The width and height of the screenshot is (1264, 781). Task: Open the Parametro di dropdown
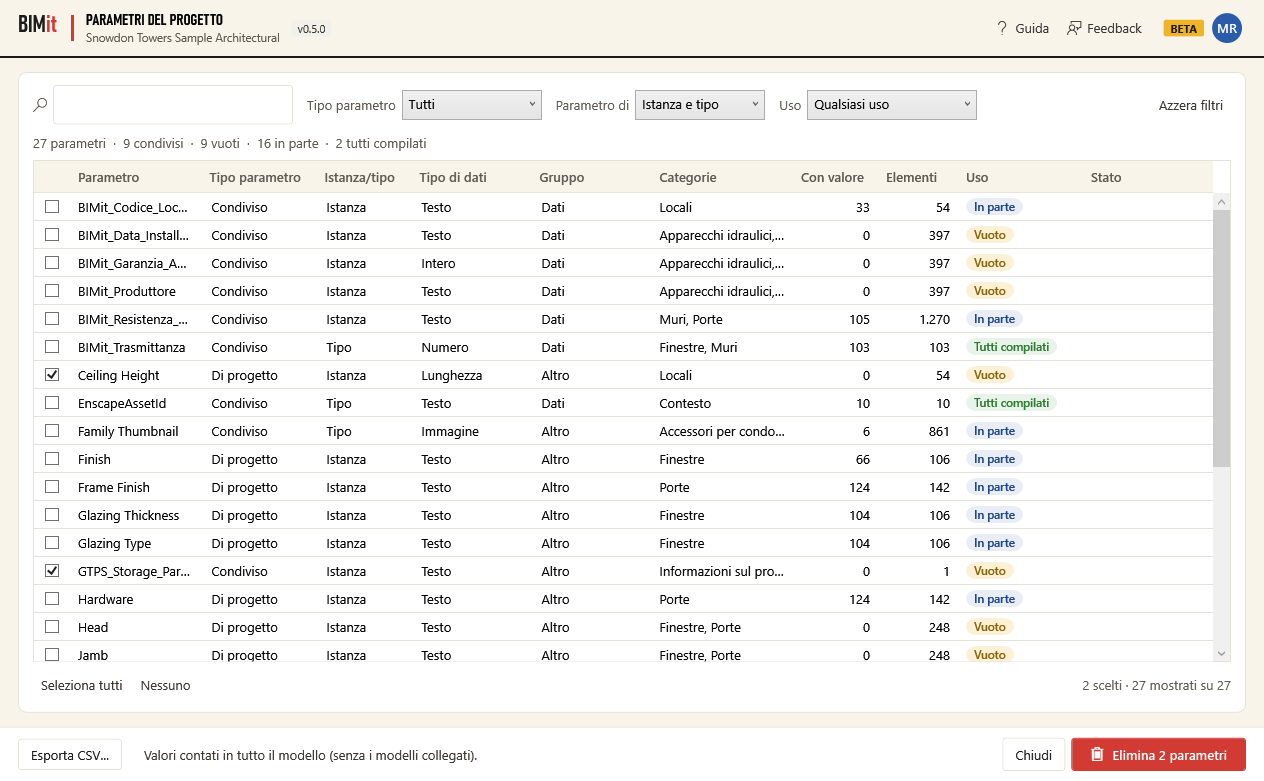700,105
